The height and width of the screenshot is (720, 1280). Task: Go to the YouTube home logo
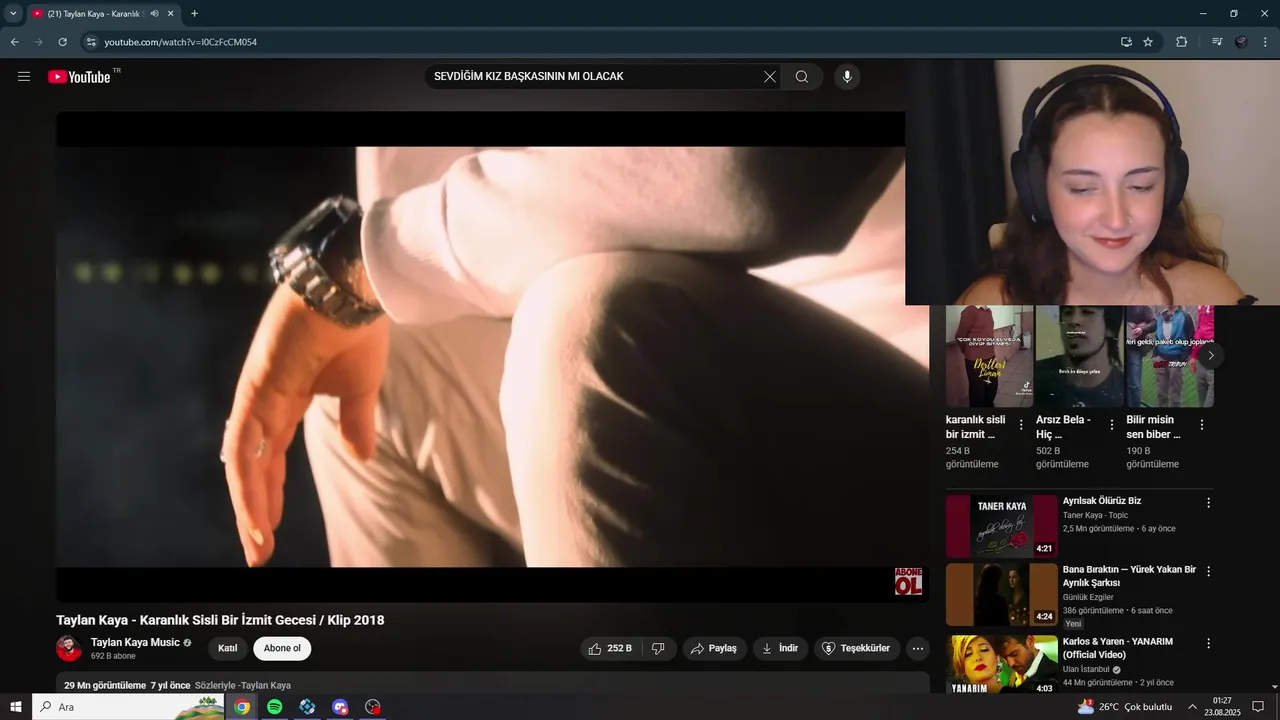point(79,77)
